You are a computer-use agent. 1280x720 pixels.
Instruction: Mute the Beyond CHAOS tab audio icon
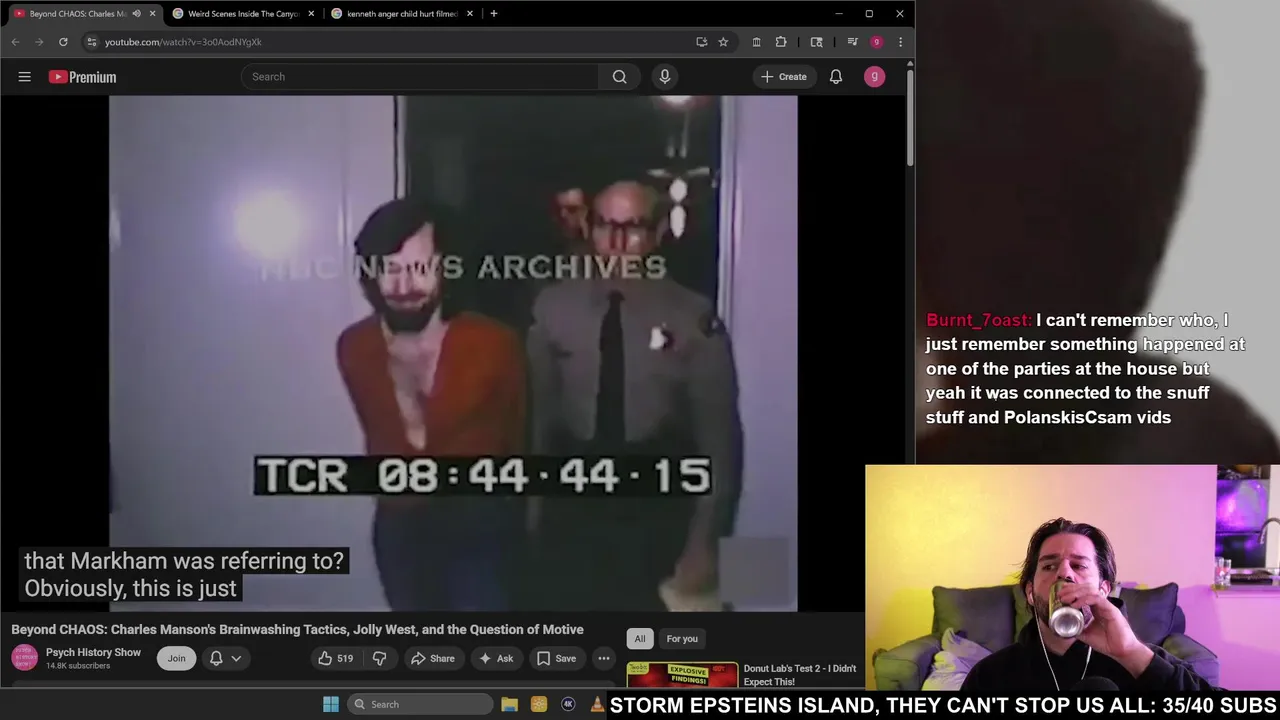[x=137, y=14]
